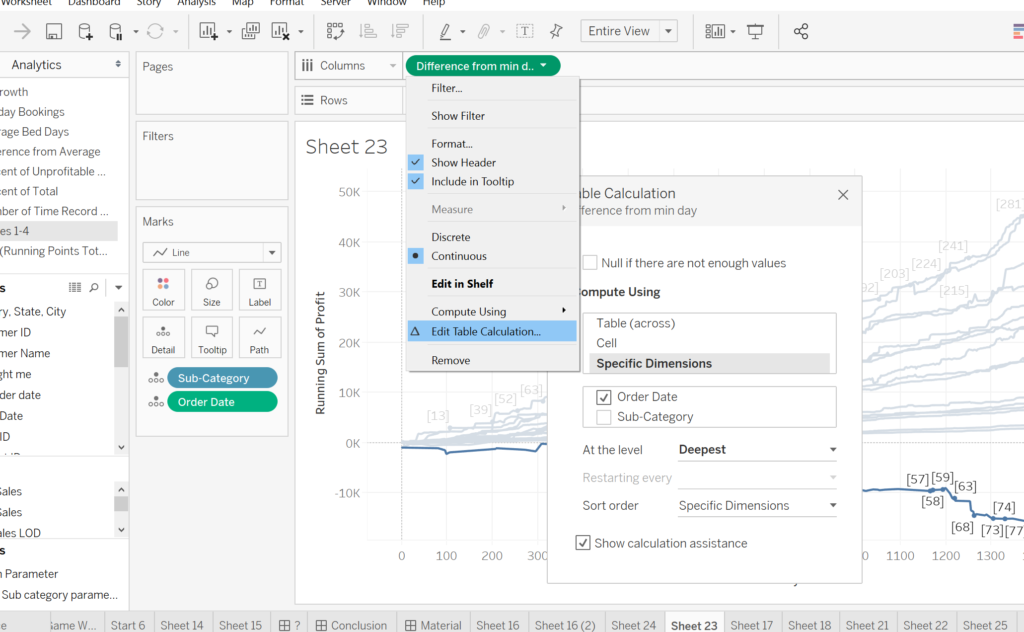Expand the Measure submenu
The height and width of the screenshot is (632, 1024).
492,209
